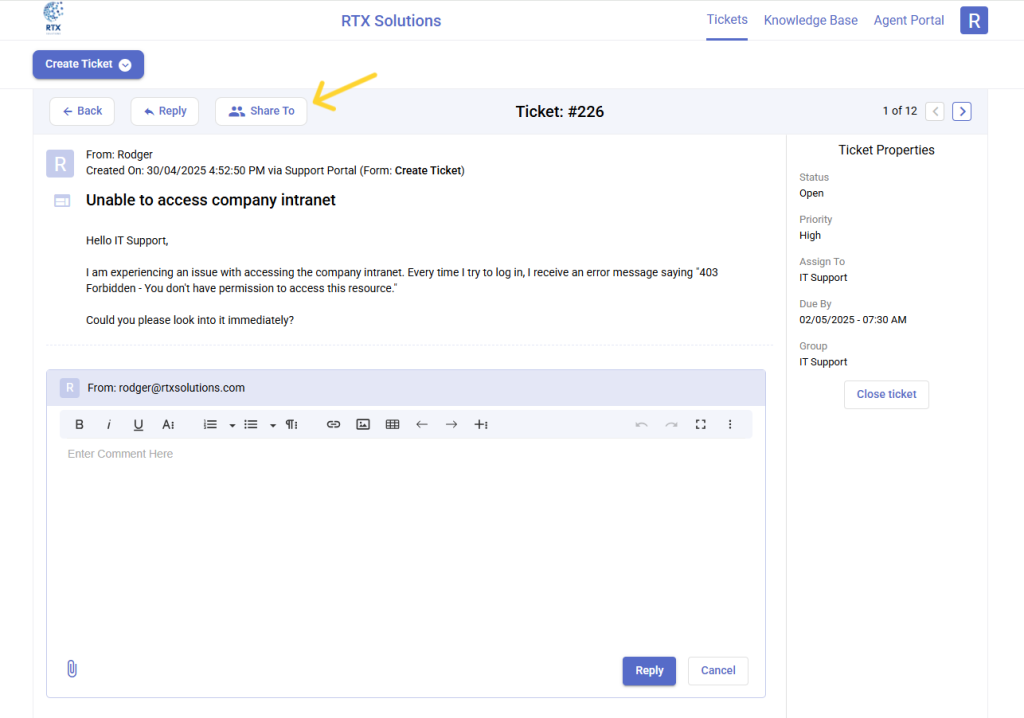Click the RTX logo in header

click(x=53, y=18)
